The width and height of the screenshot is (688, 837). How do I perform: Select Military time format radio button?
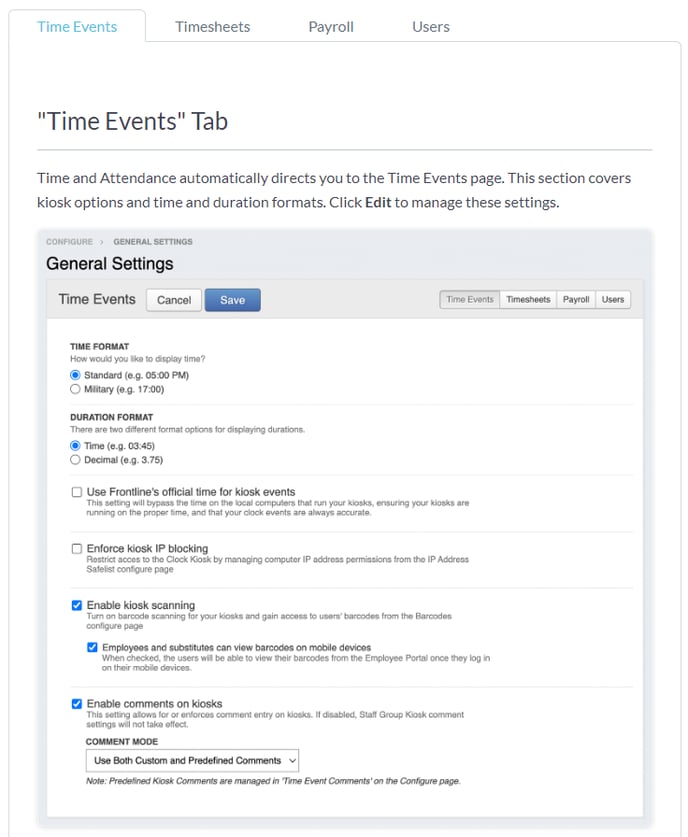tap(76, 389)
